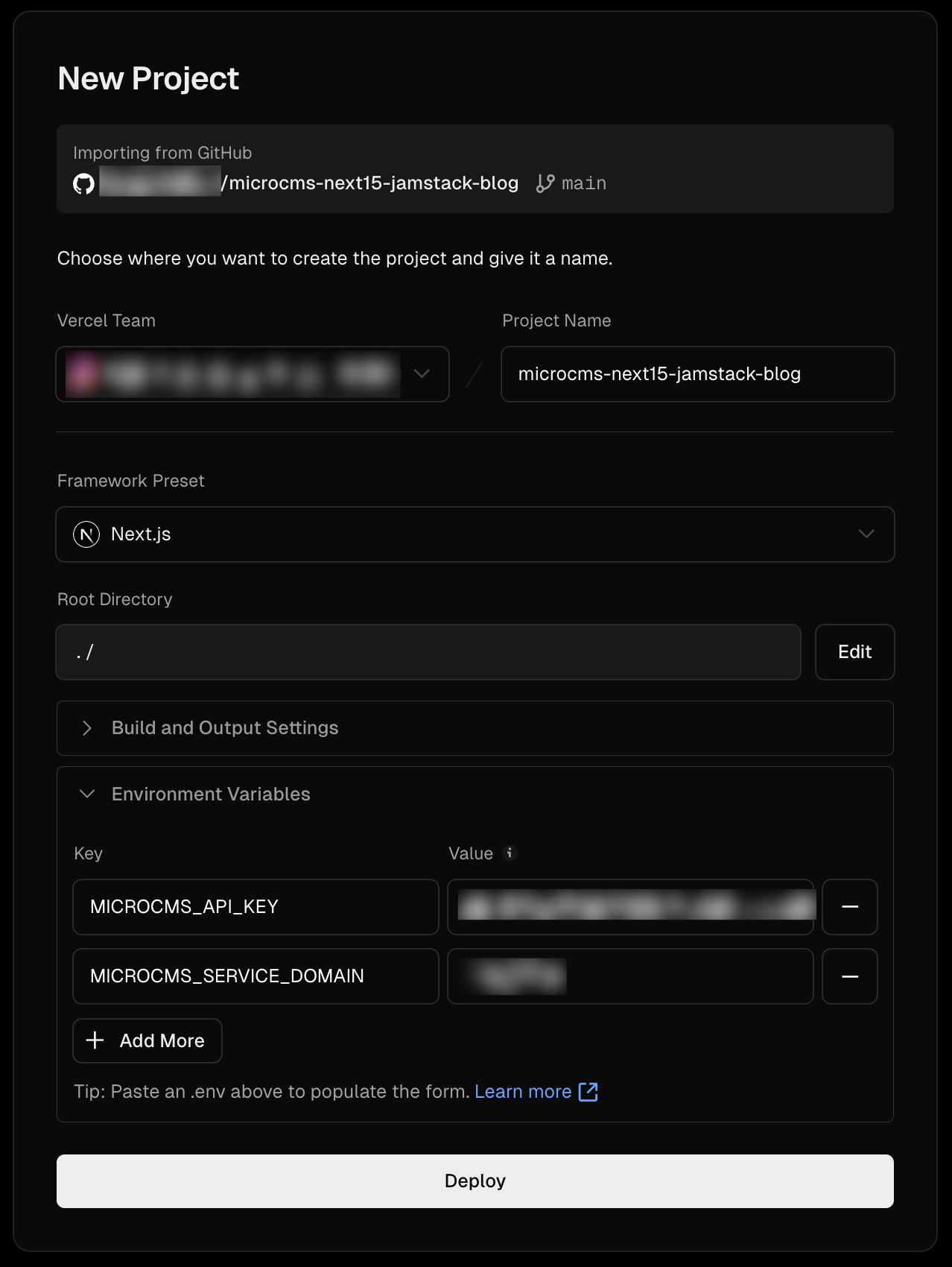Click the external link icon after Learn more
The width and height of the screenshot is (952, 1267).
(x=588, y=1092)
